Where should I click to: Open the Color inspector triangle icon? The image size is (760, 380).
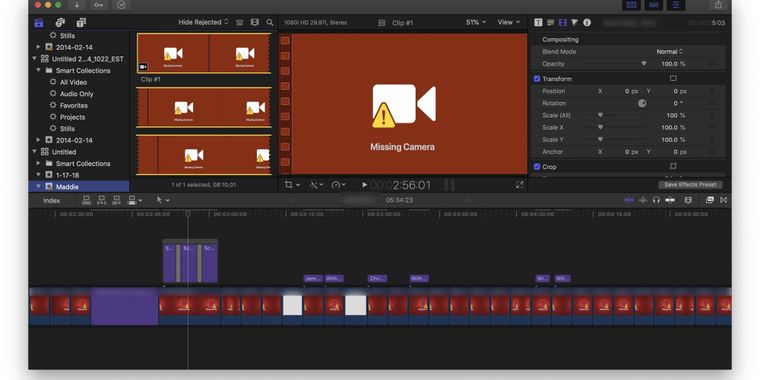click(574, 22)
